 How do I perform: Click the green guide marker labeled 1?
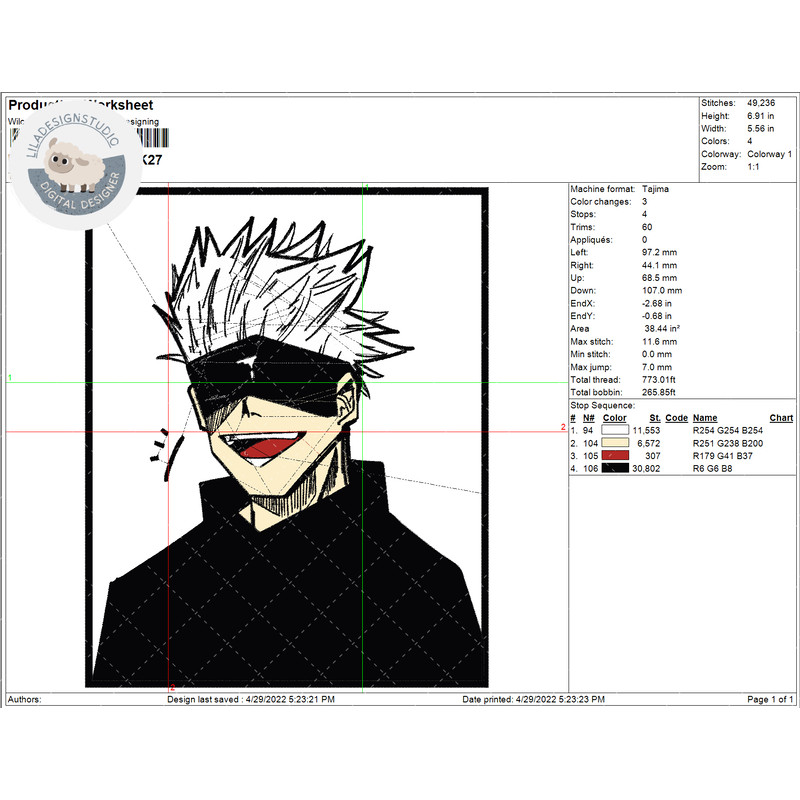coord(12,378)
